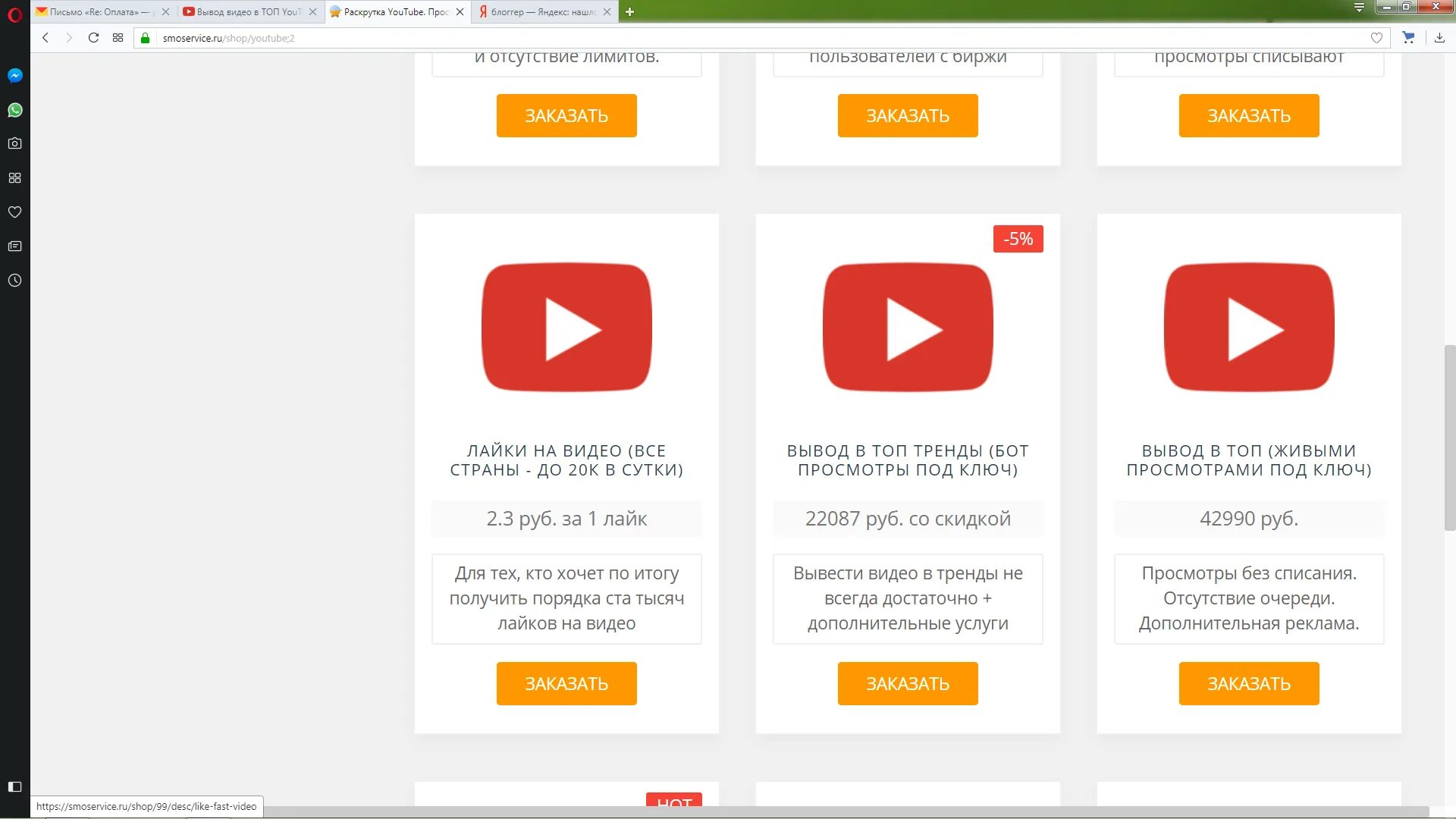The image size is (1456, 819).
Task: Open Speed Dial from the sidebar
Action: (x=14, y=177)
